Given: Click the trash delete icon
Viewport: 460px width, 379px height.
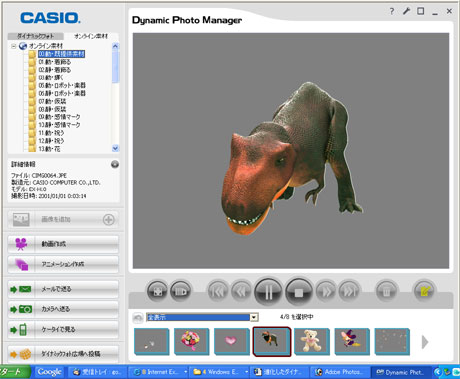Looking at the screenshot, I should (386, 292).
